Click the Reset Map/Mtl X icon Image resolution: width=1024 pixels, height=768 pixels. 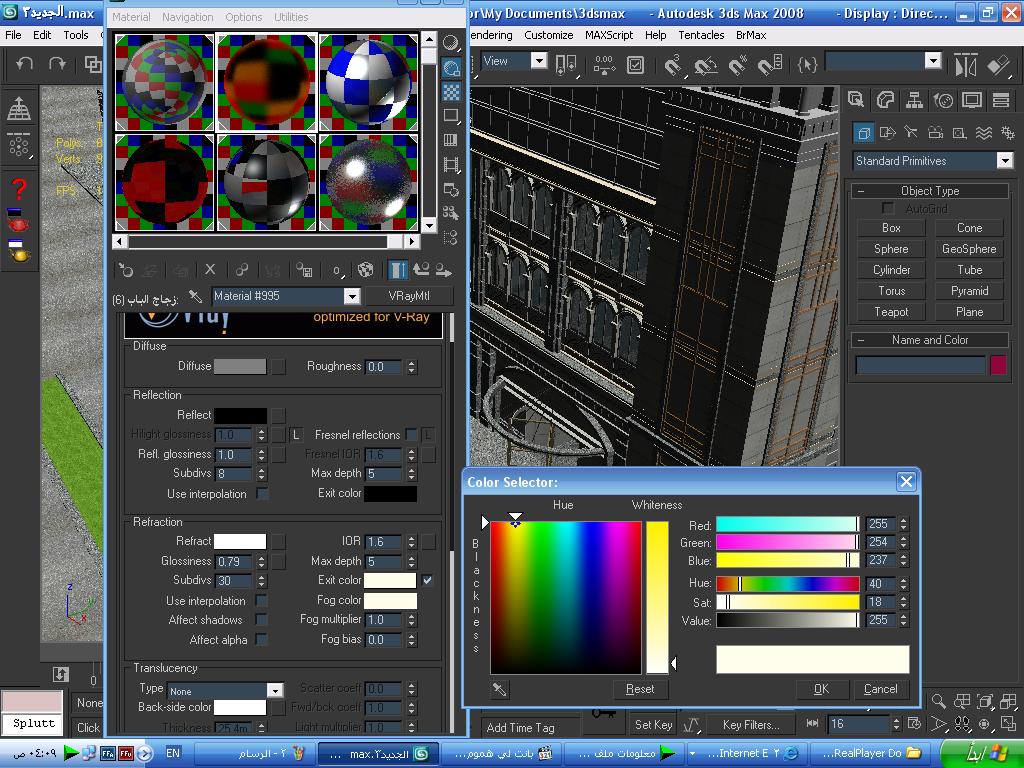210,269
